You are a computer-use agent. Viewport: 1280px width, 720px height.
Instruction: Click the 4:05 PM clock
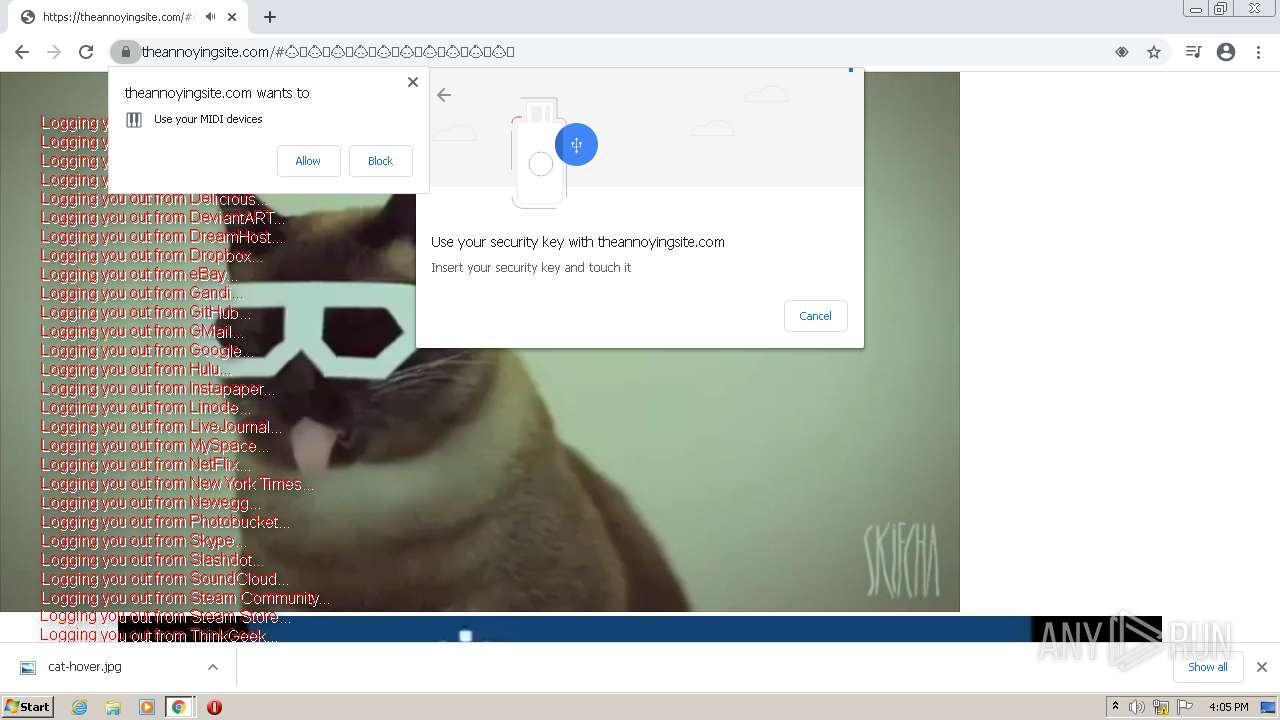tap(1228, 707)
